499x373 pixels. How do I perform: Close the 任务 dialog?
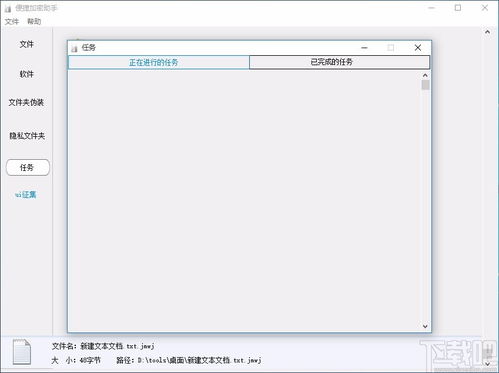tap(418, 48)
